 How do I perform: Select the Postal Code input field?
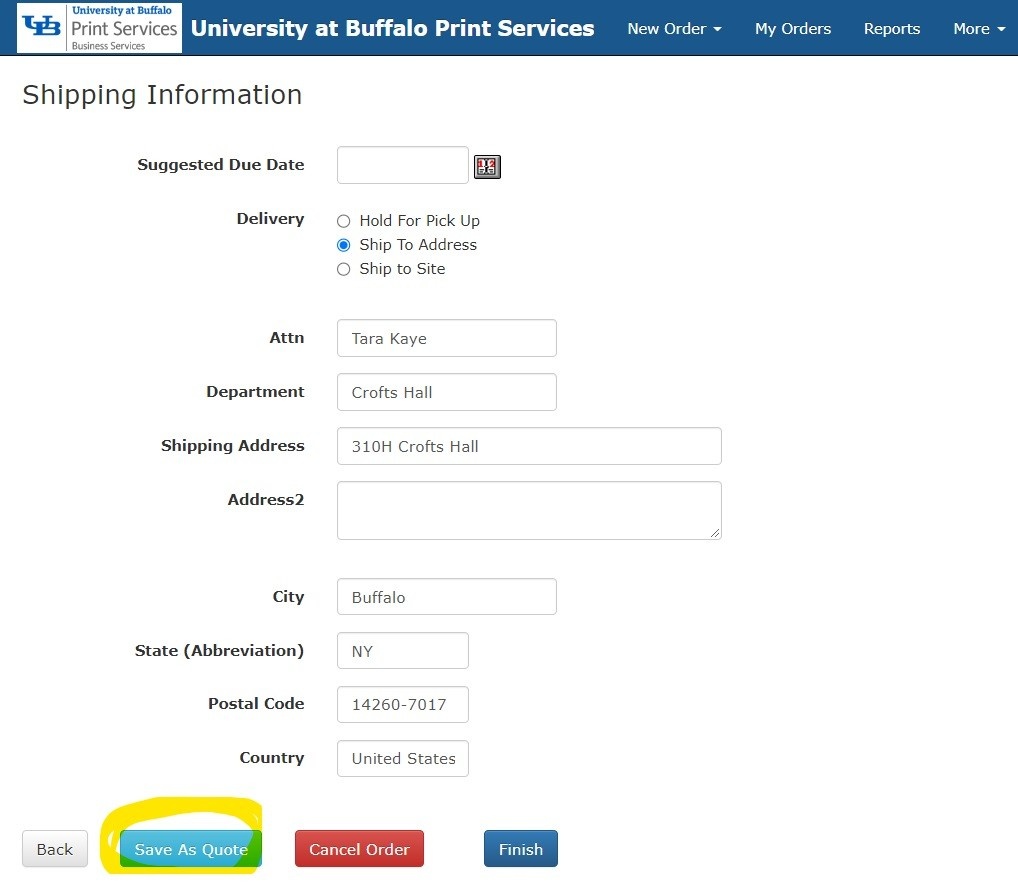coord(402,704)
